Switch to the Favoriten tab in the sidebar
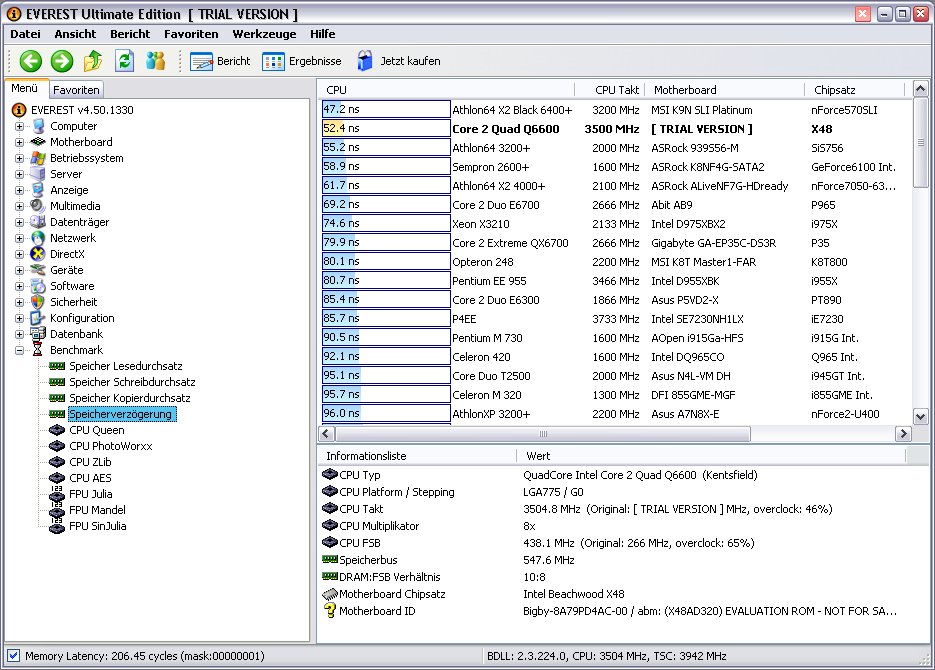Screen dimensions: 935x670 pyautogui.click(x=76, y=90)
